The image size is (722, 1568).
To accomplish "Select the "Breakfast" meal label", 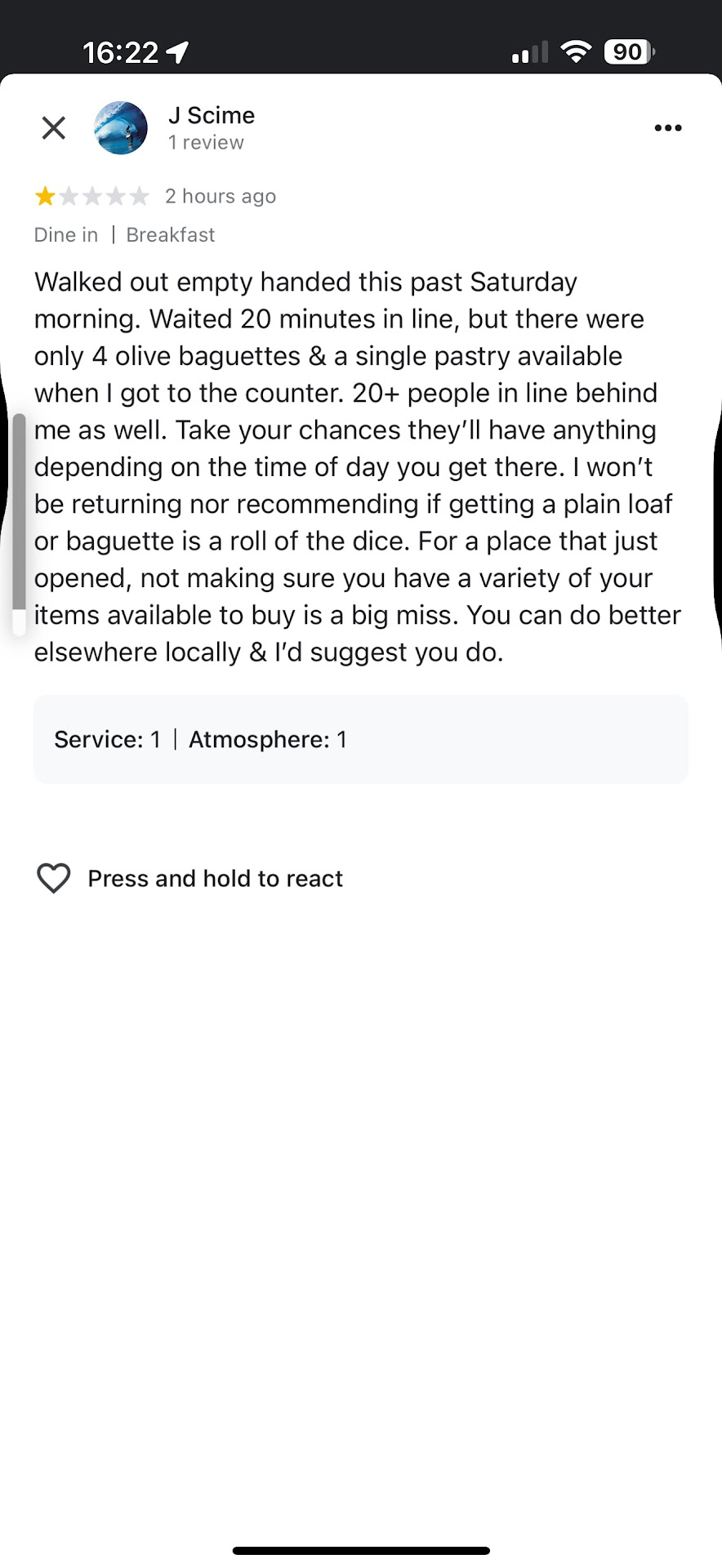I will [171, 235].
